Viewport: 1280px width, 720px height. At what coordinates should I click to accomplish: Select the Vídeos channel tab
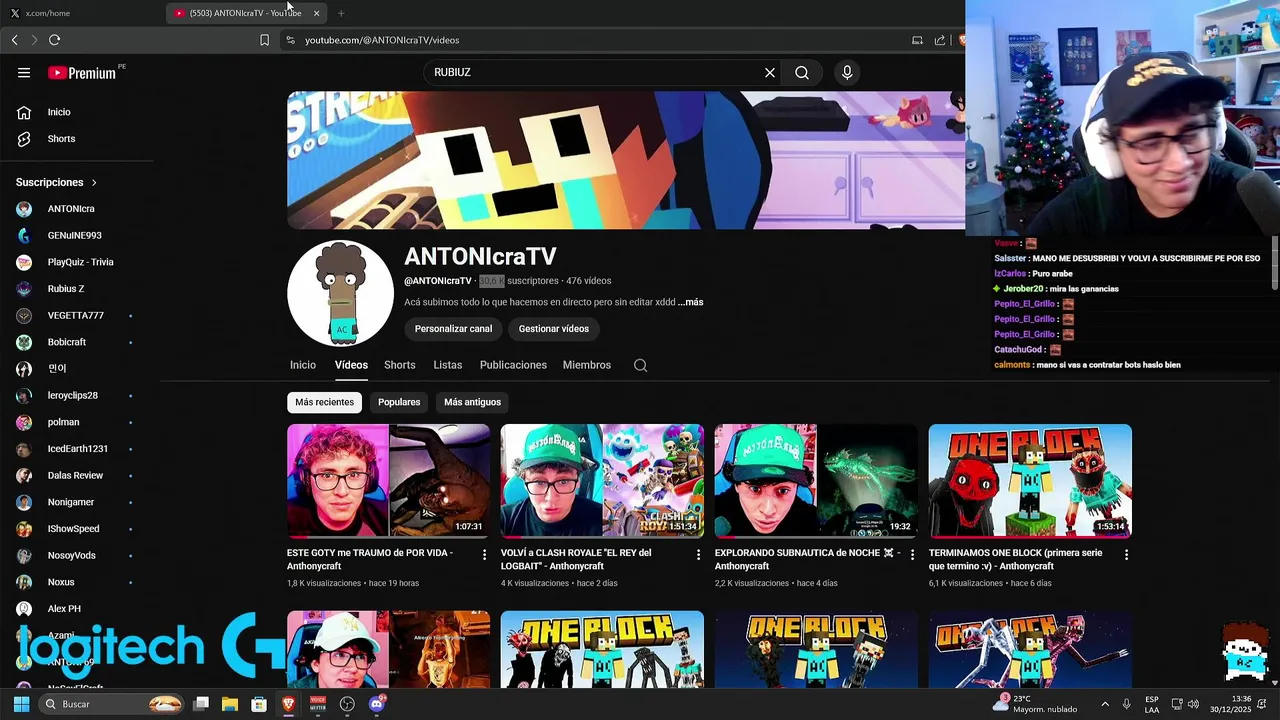coord(351,365)
